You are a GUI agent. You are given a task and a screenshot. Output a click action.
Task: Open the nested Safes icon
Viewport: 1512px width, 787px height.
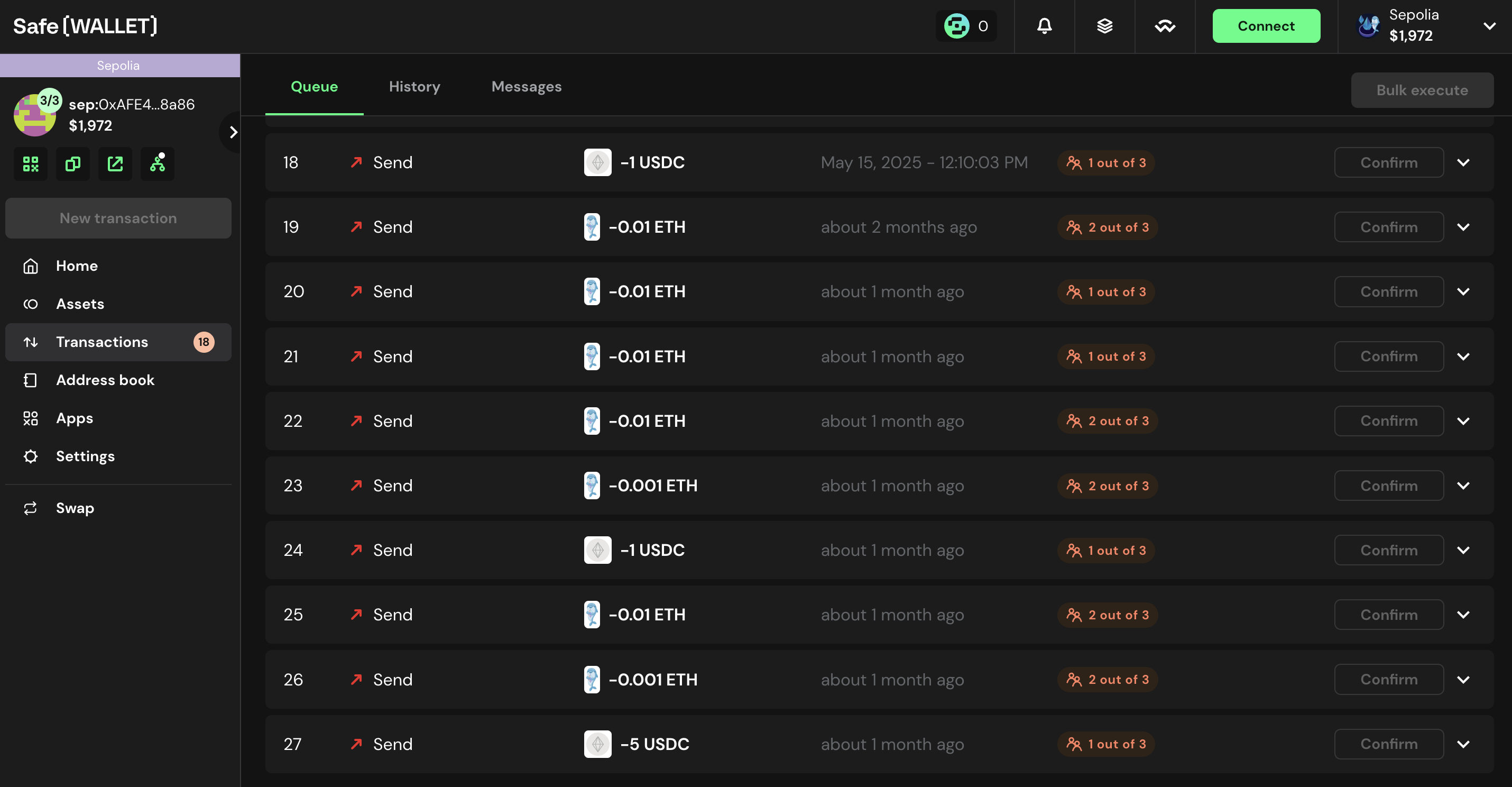(x=158, y=164)
